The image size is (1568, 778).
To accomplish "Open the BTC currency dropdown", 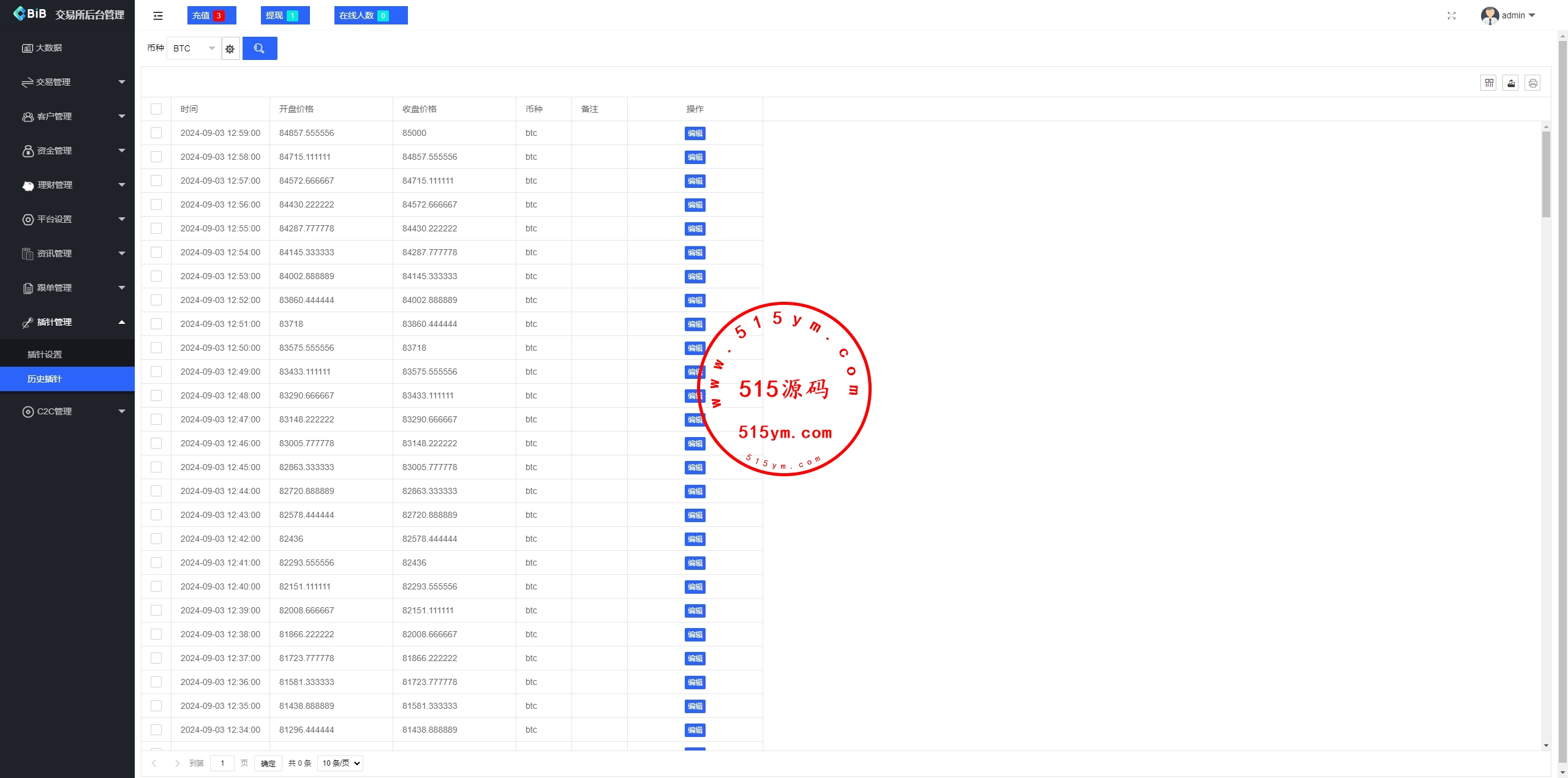I will (194, 48).
